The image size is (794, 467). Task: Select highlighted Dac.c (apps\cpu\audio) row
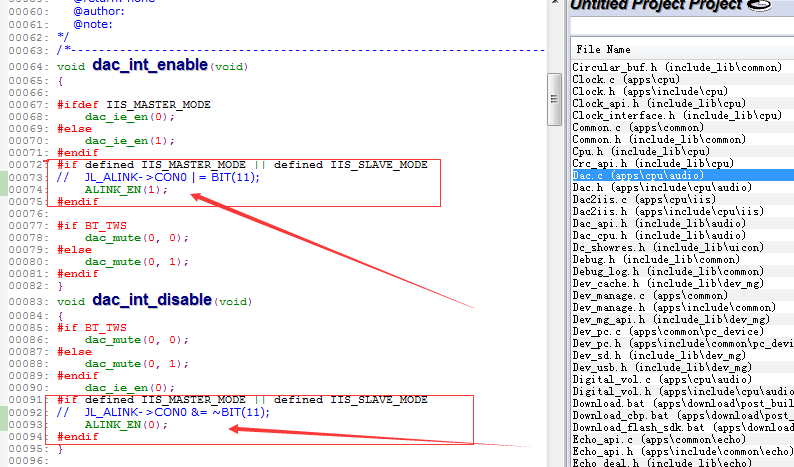[x=682, y=175]
